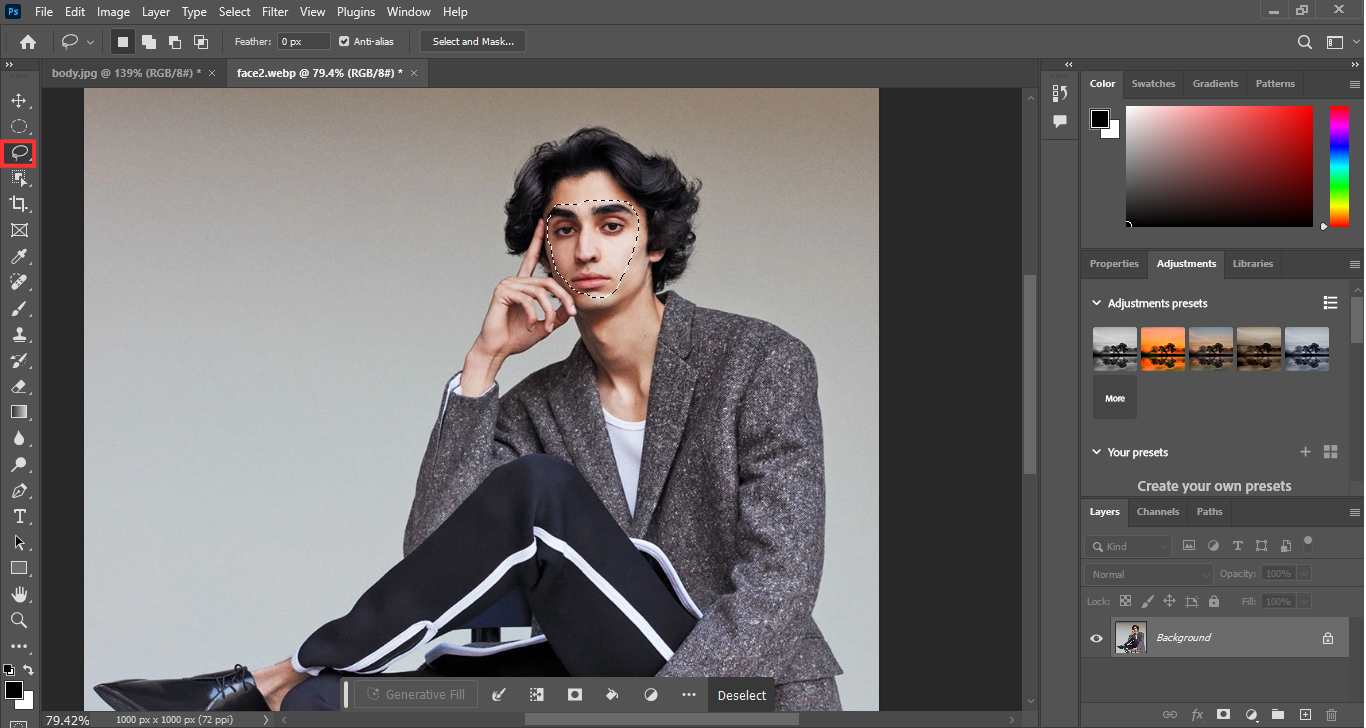Click the Generative Fill button
Image resolution: width=1366 pixels, height=728 pixels.
(x=416, y=694)
